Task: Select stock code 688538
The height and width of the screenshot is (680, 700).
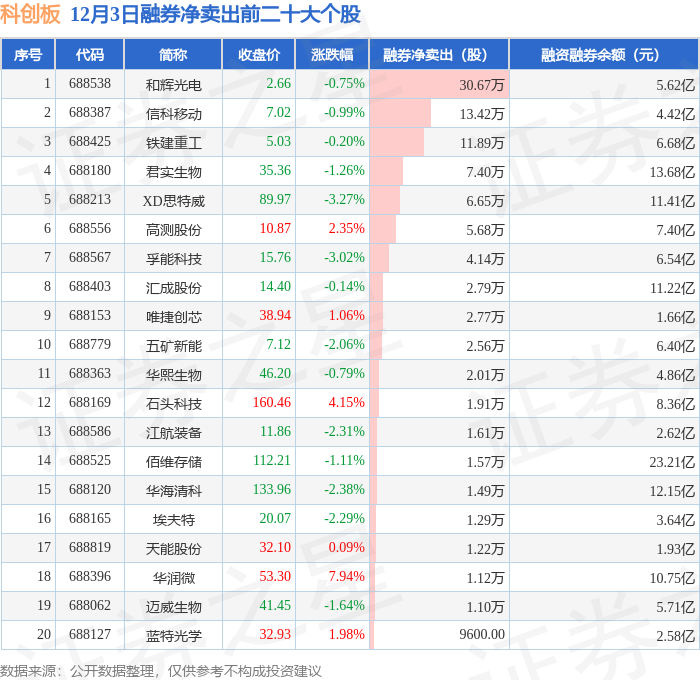Action: tap(89, 83)
